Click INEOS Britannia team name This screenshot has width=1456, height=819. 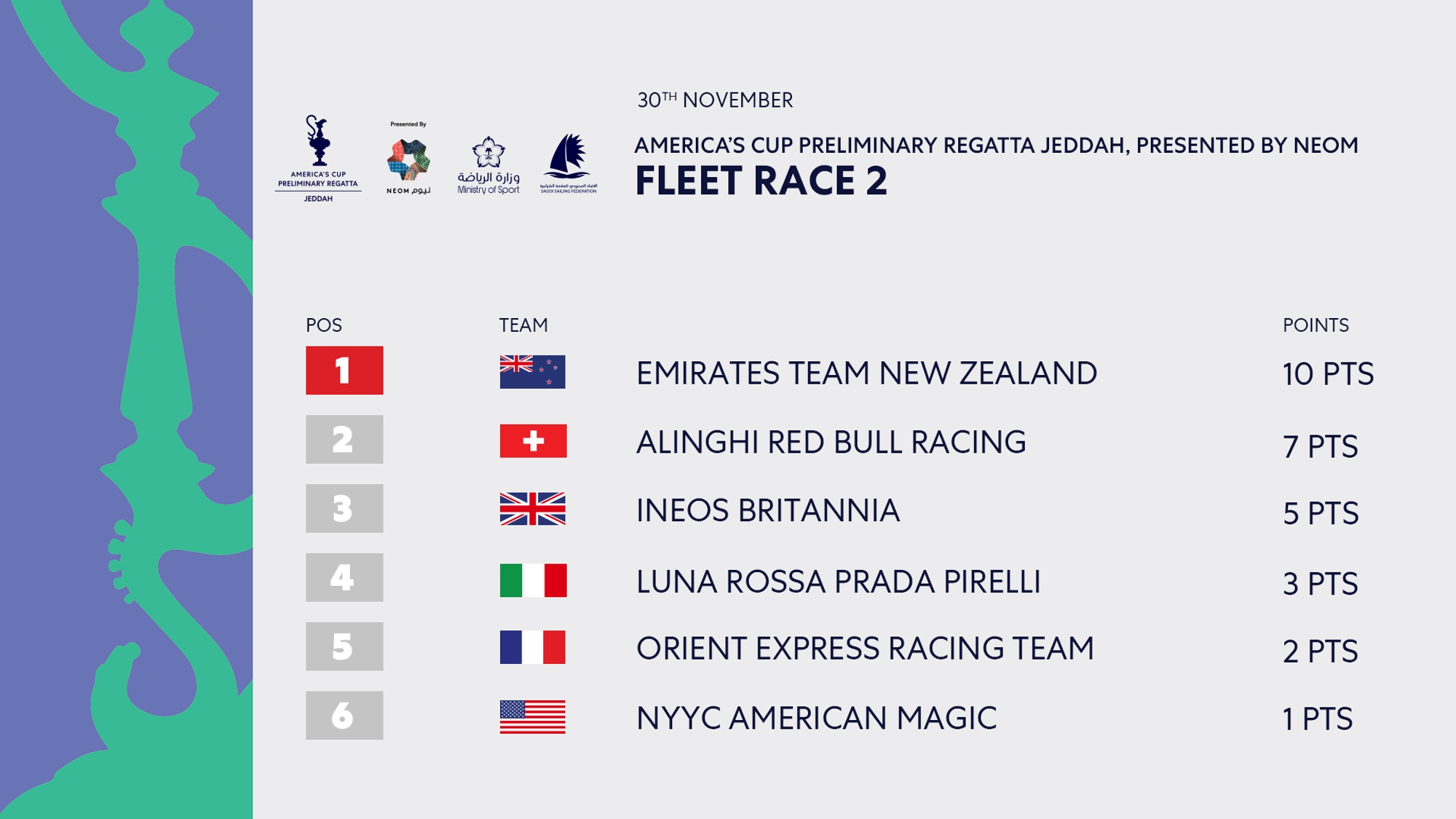768,510
